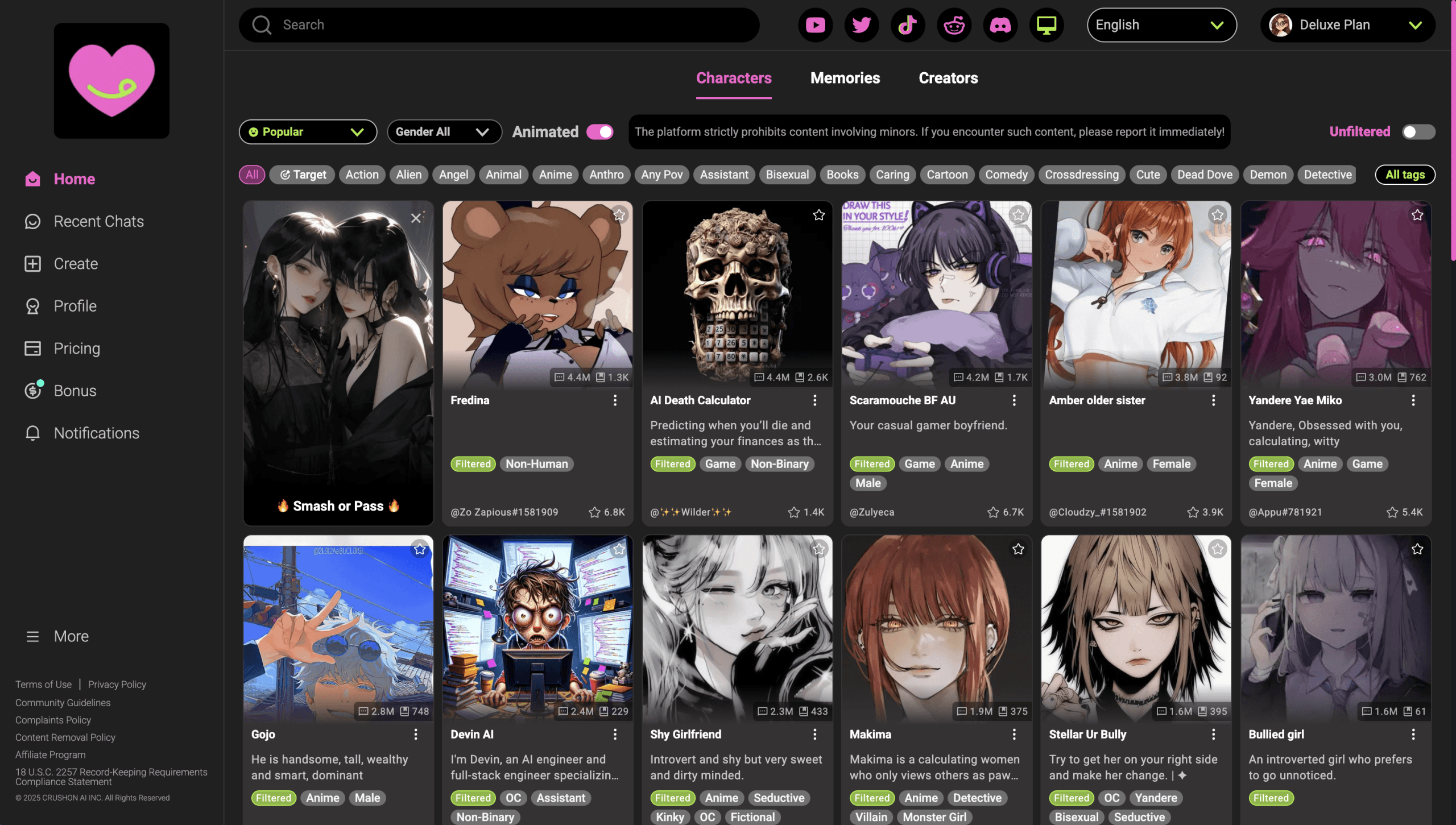Image resolution: width=1456 pixels, height=825 pixels.
Task: Close the Smash or Pass card
Action: (416, 218)
